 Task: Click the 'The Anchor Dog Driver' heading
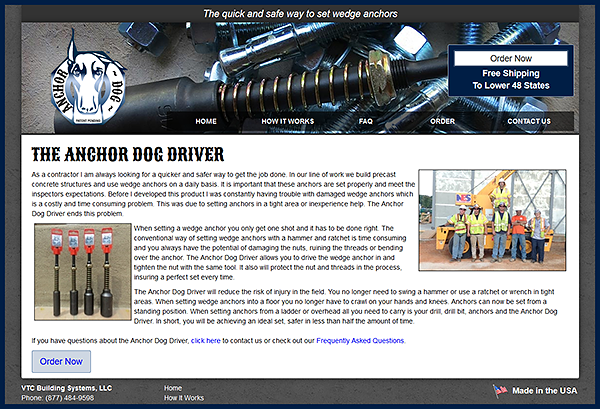click(128, 154)
